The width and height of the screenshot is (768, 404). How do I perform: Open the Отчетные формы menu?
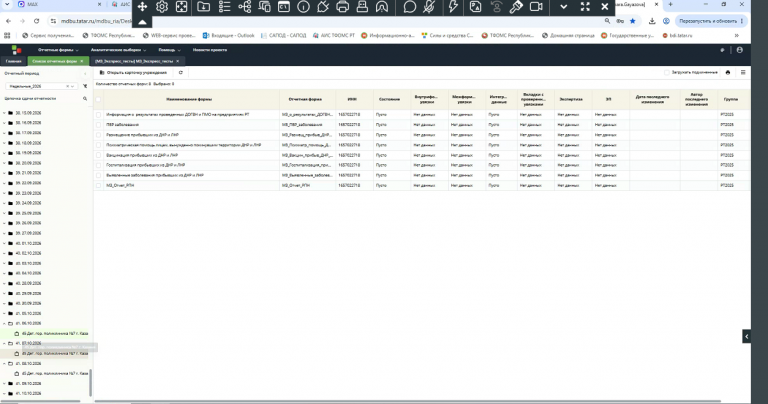pyautogui.click(x=58, y=50)
